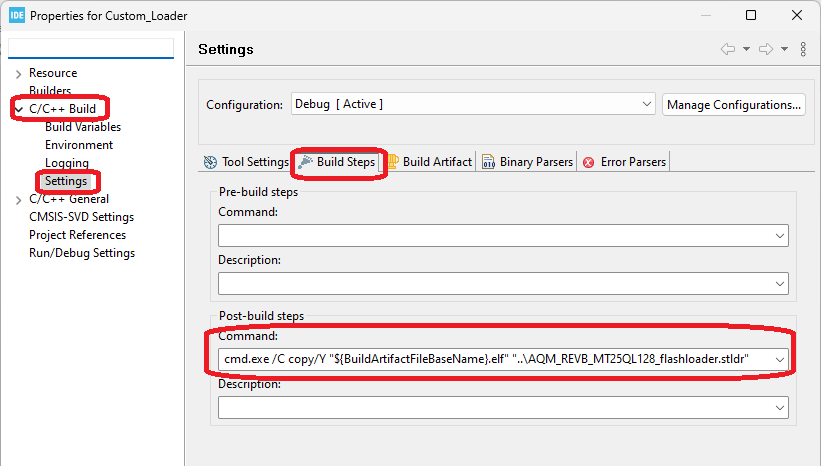This screenshot has width=821, height=466.
Task: Open CMSIS-SVD Settings page
Action: coord(81,217)
